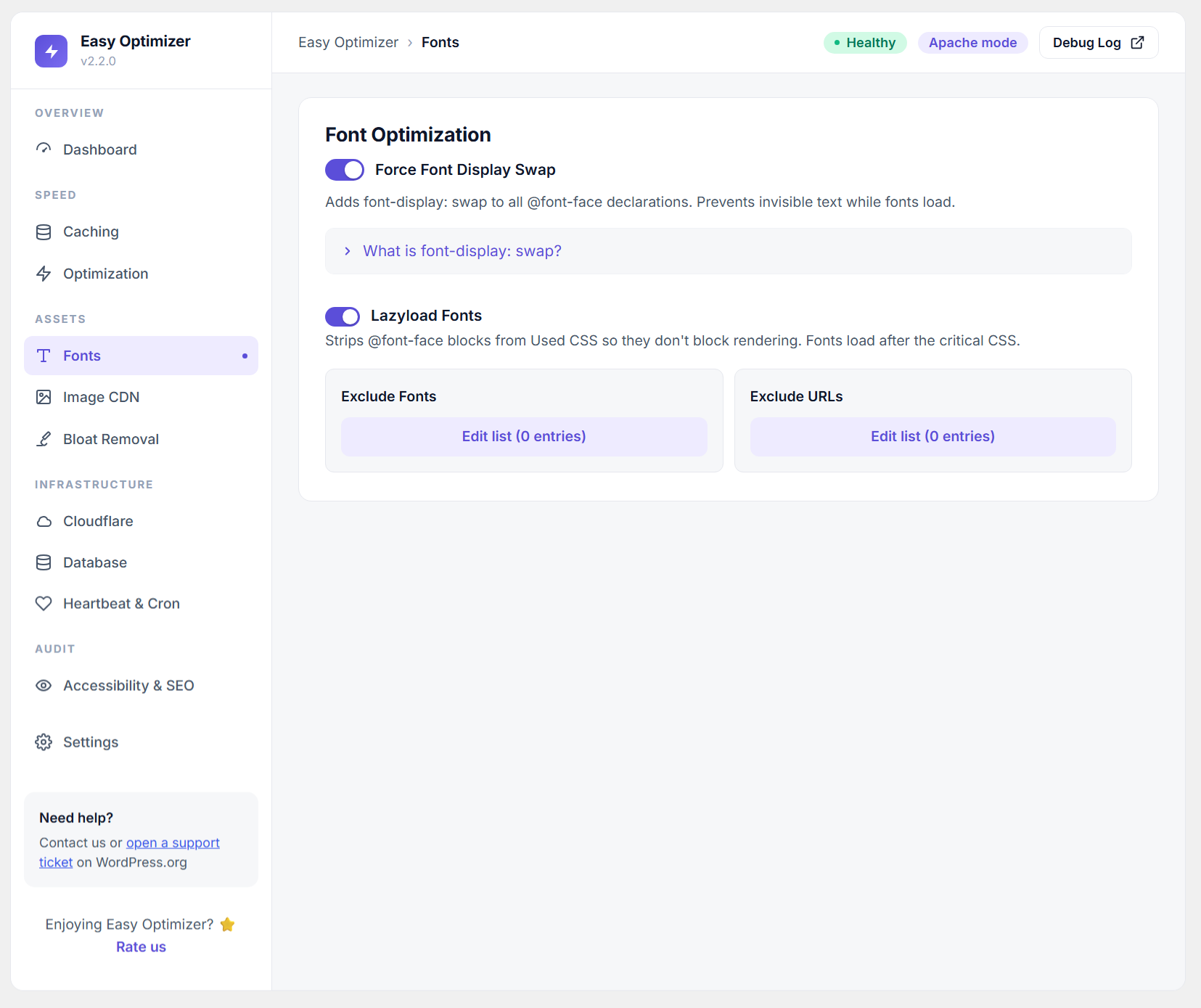Screen dimensions: 1201x1008
Task: Open Cloudflare settings page
Action: 141,521
